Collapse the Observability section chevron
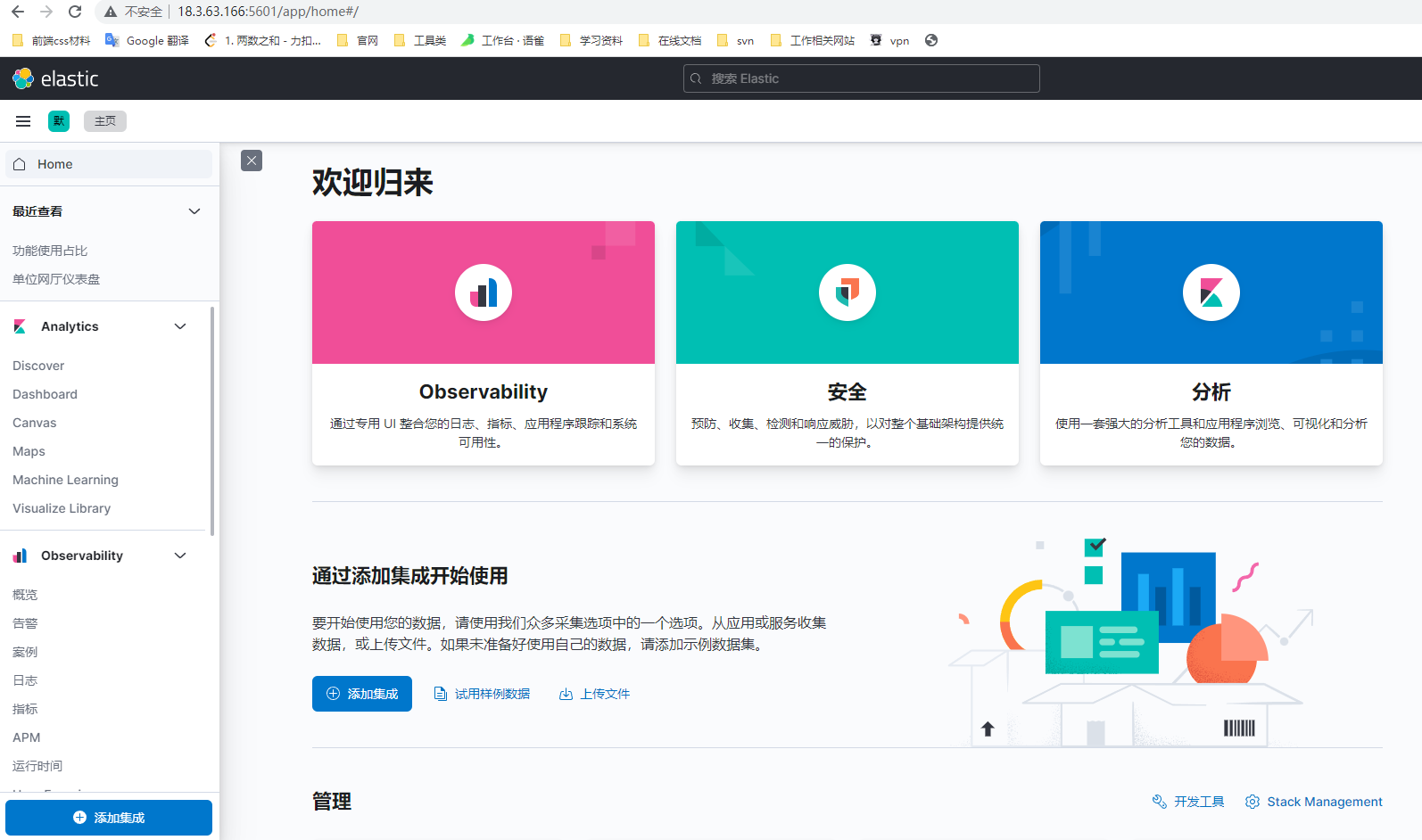This screenshot has width=1422, height=840. 180,556
